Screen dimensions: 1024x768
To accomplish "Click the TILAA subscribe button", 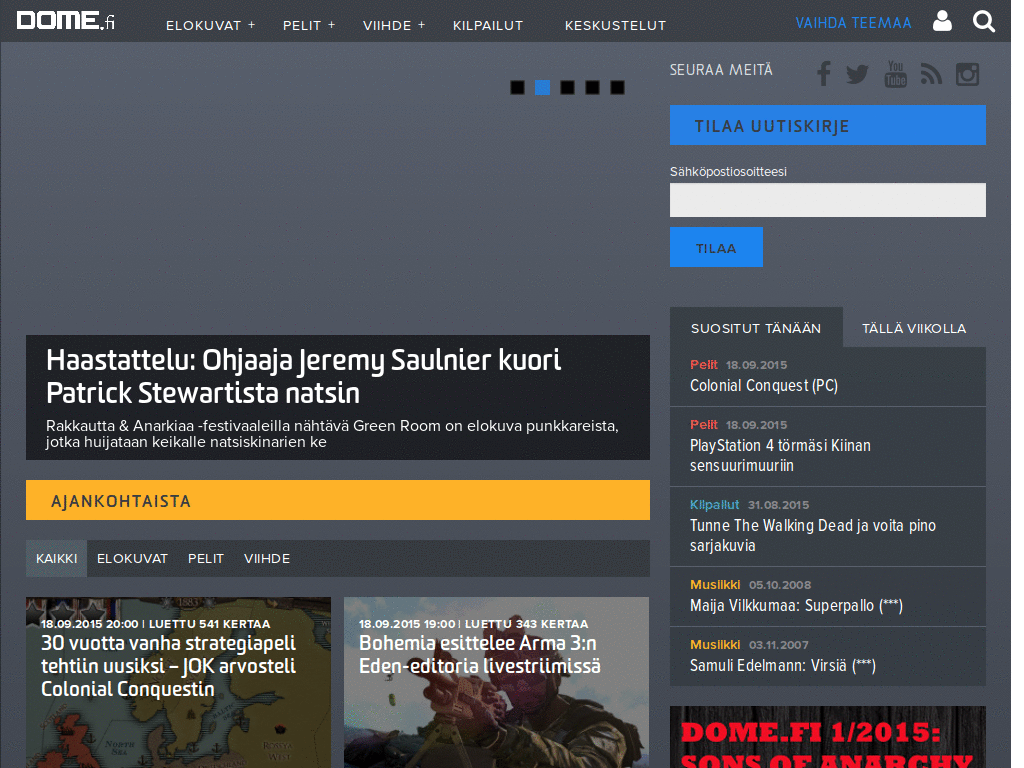I will tap(716, 247).
